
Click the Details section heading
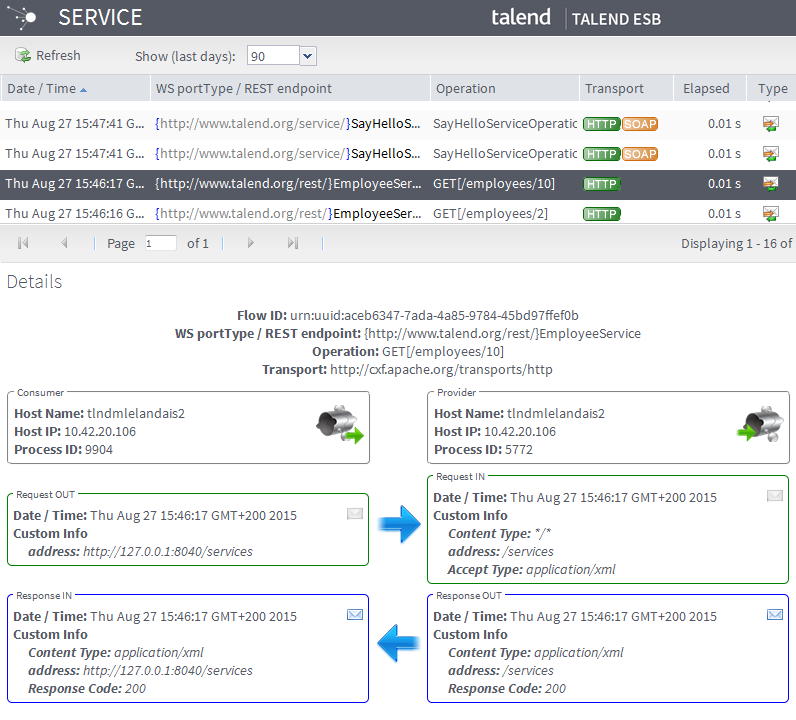34,281
